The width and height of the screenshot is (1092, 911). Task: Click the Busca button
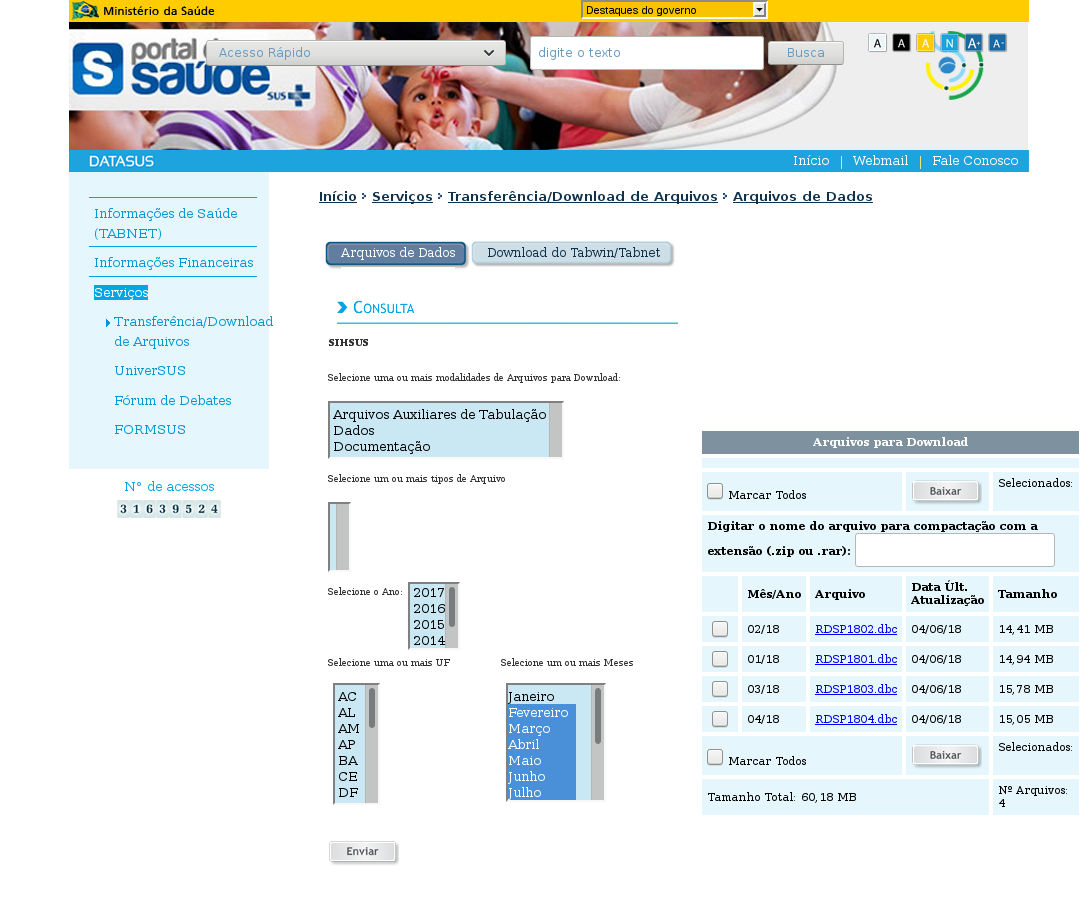[x=806, y=53]
